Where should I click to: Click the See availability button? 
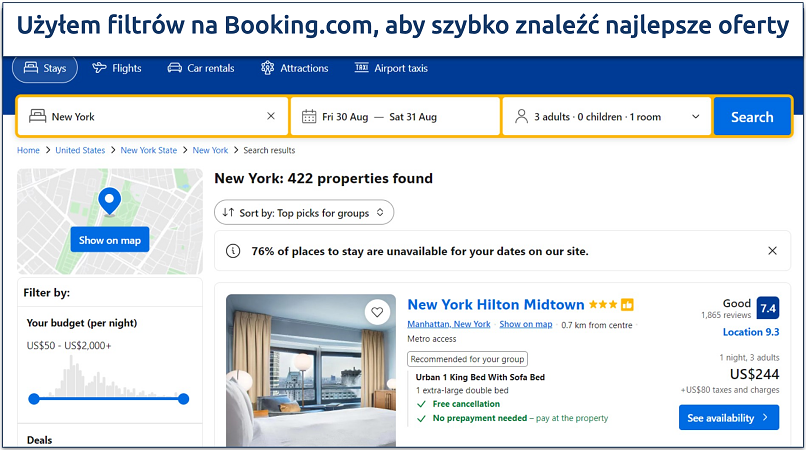[728, 417]
